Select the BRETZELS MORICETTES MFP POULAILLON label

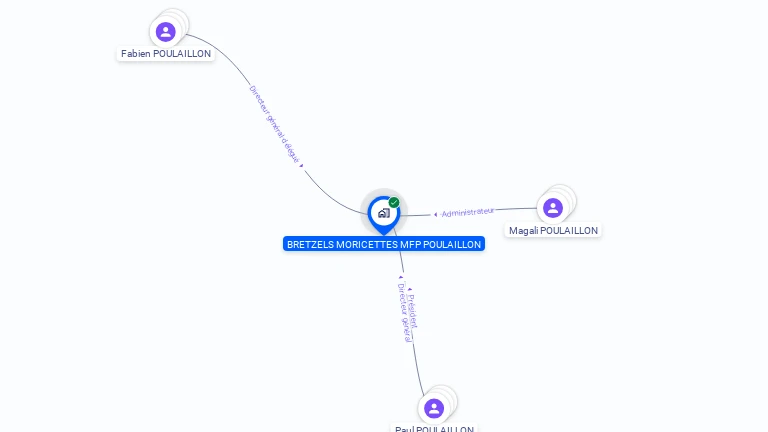pos(384,244)
